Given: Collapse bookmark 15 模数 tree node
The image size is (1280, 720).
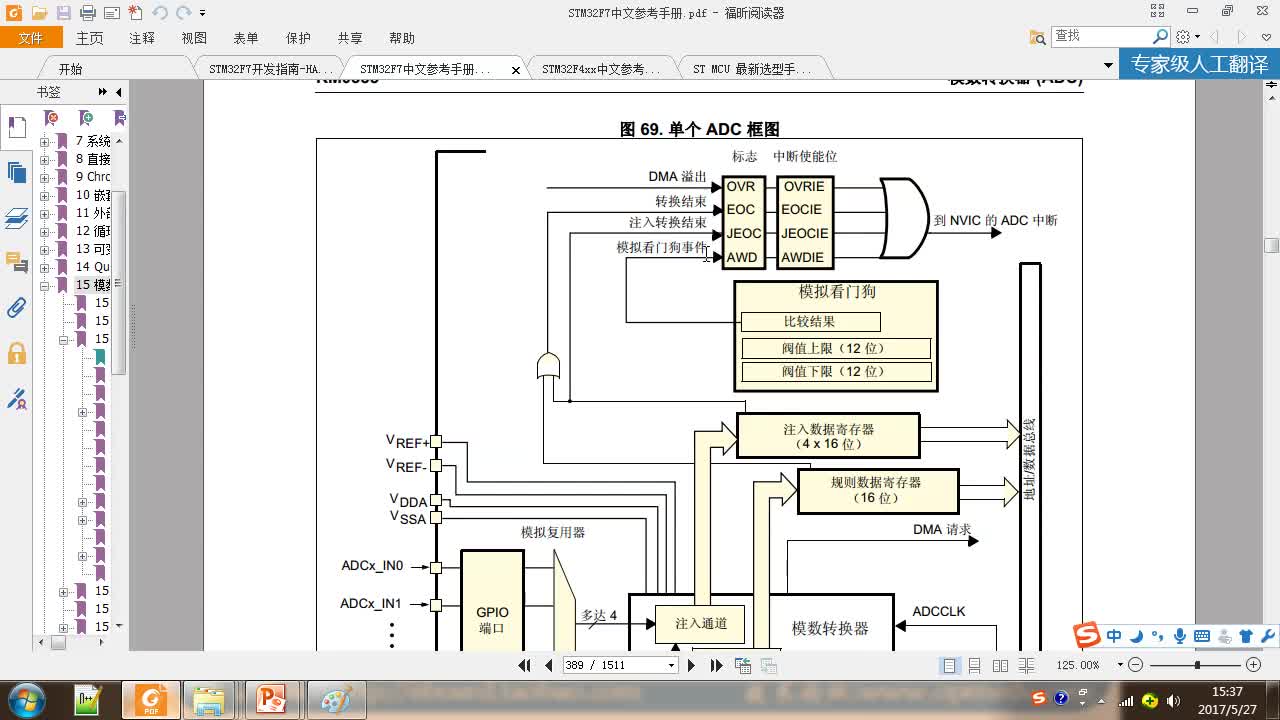Looking at the screenshot, I should coord(44,285).
